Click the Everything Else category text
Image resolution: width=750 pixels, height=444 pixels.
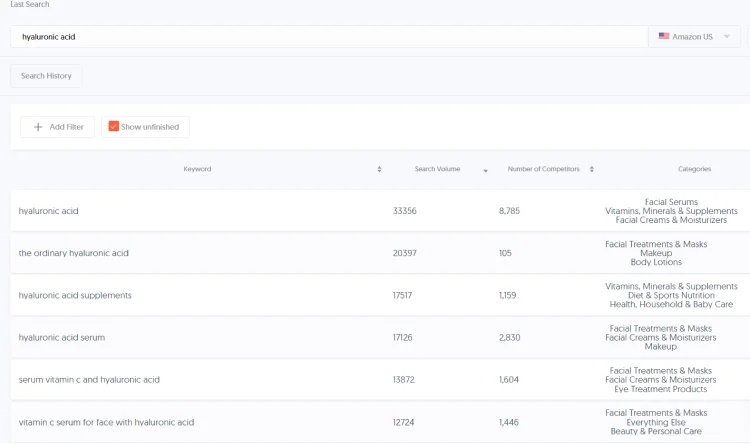click(x=656, y=422)
